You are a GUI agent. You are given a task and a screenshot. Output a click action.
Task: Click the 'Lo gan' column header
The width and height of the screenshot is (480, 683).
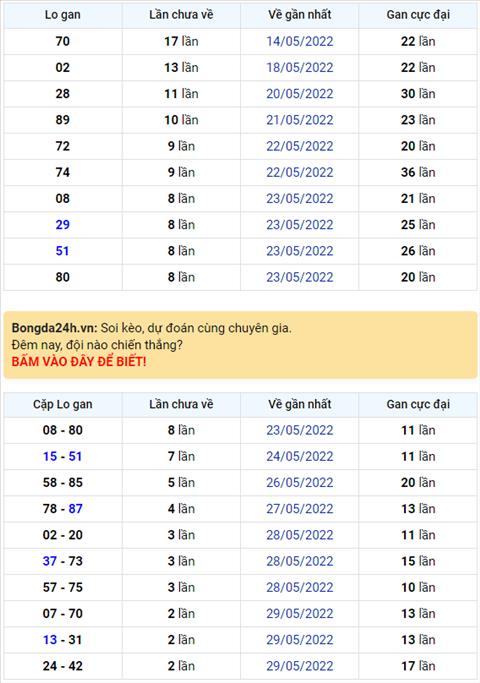pos(63,15)
